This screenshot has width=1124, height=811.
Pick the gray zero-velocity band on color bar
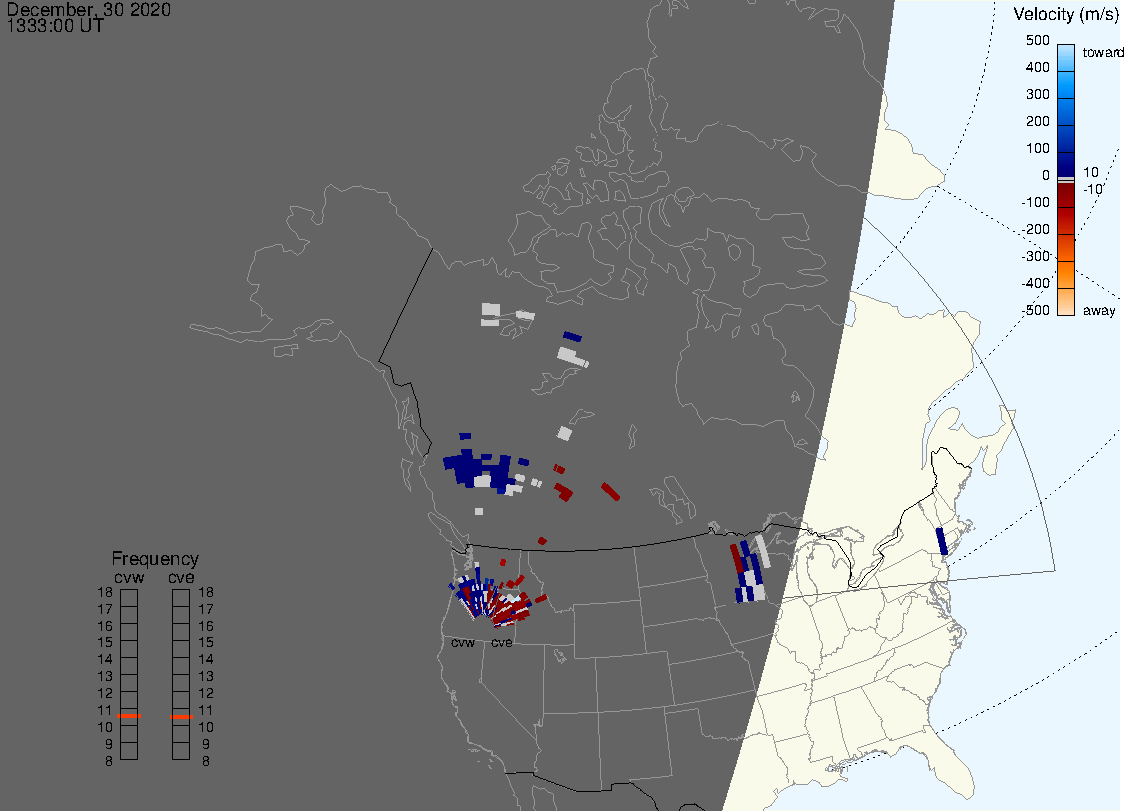pos(1066,179)
